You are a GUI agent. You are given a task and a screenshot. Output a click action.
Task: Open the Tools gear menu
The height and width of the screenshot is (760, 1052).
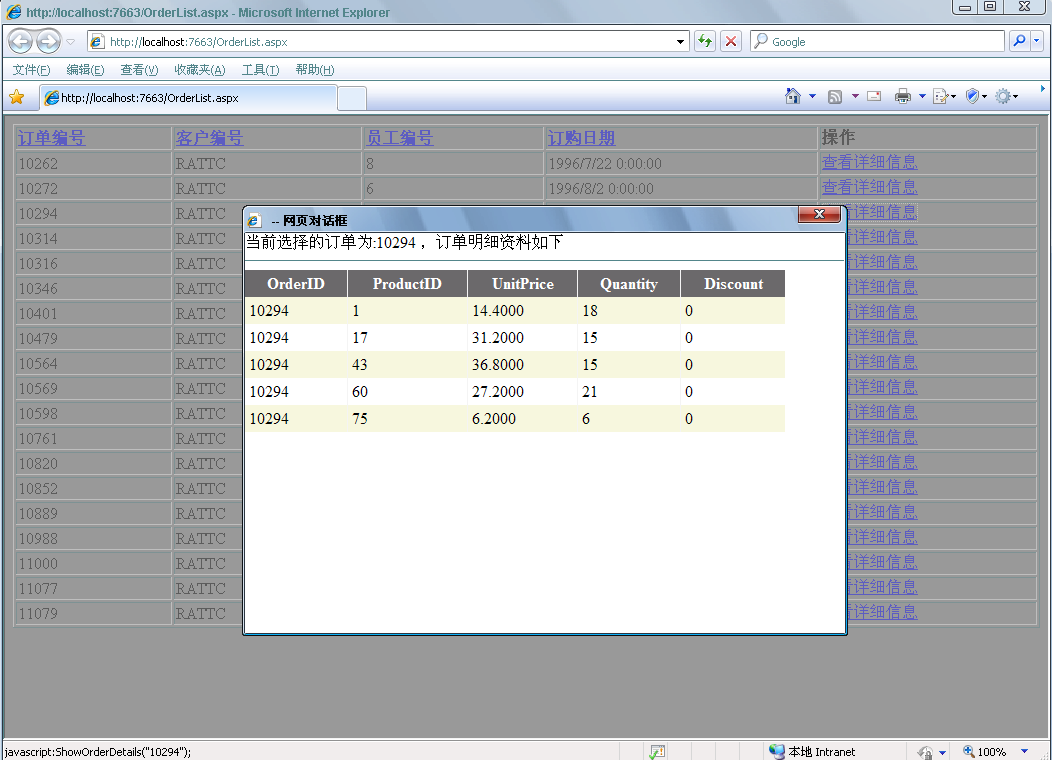tap(1006, 96)
